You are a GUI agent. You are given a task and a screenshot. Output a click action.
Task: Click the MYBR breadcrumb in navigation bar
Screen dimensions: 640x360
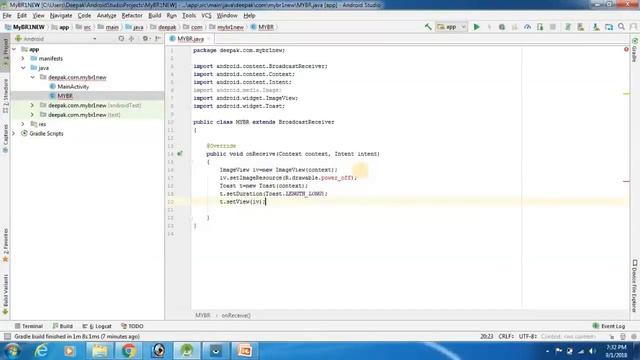coord(262,27)
